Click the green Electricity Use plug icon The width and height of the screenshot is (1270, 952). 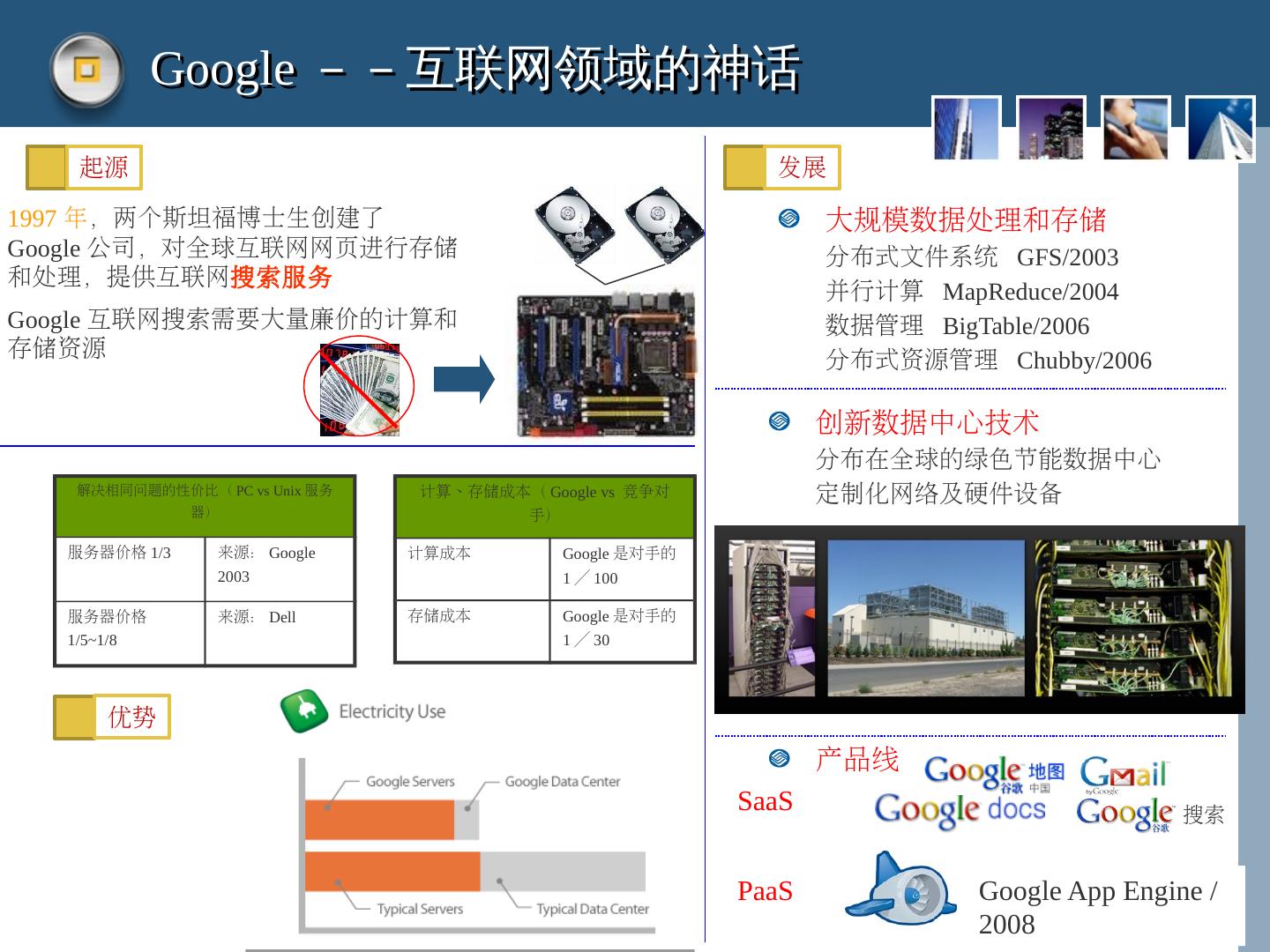tap(303, 711)
